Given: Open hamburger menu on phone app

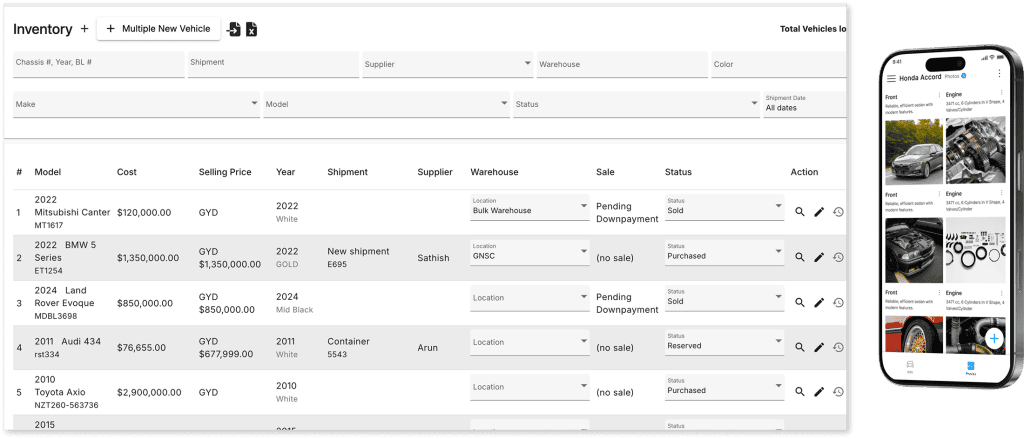Looking at the screenshot, I should pyautogui.click(x=891, y=78).
